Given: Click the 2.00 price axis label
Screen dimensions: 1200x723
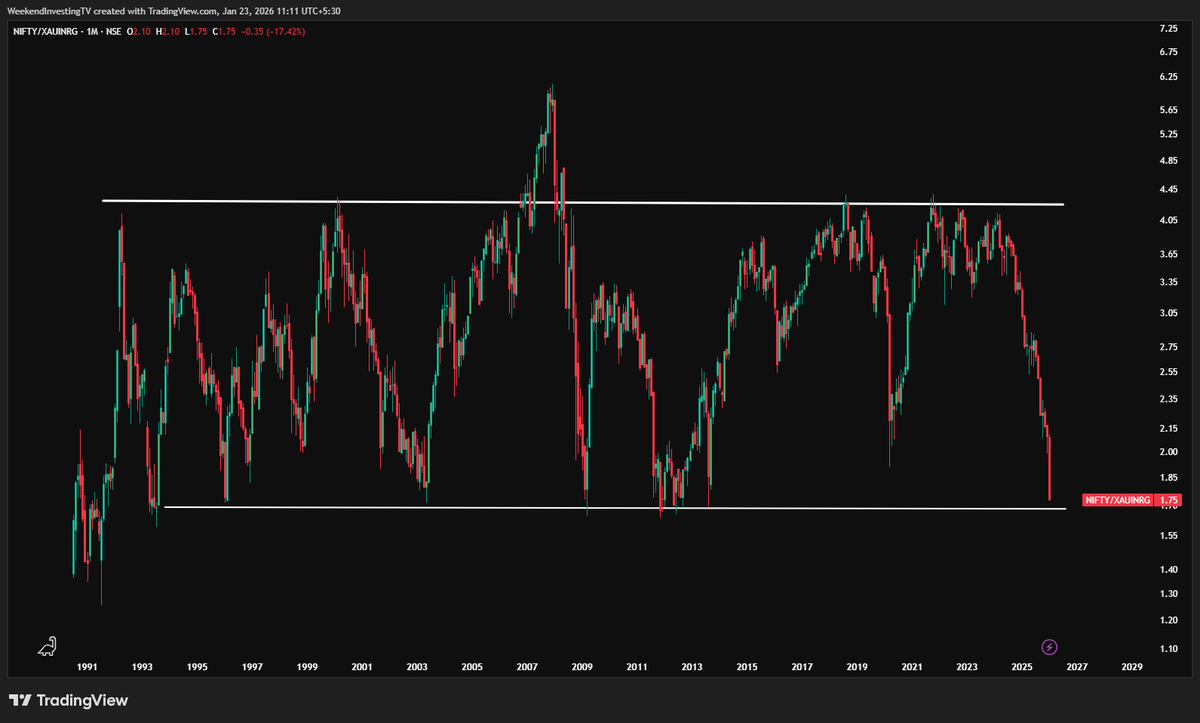Looking at the screenshot, I should [1169, 452].
